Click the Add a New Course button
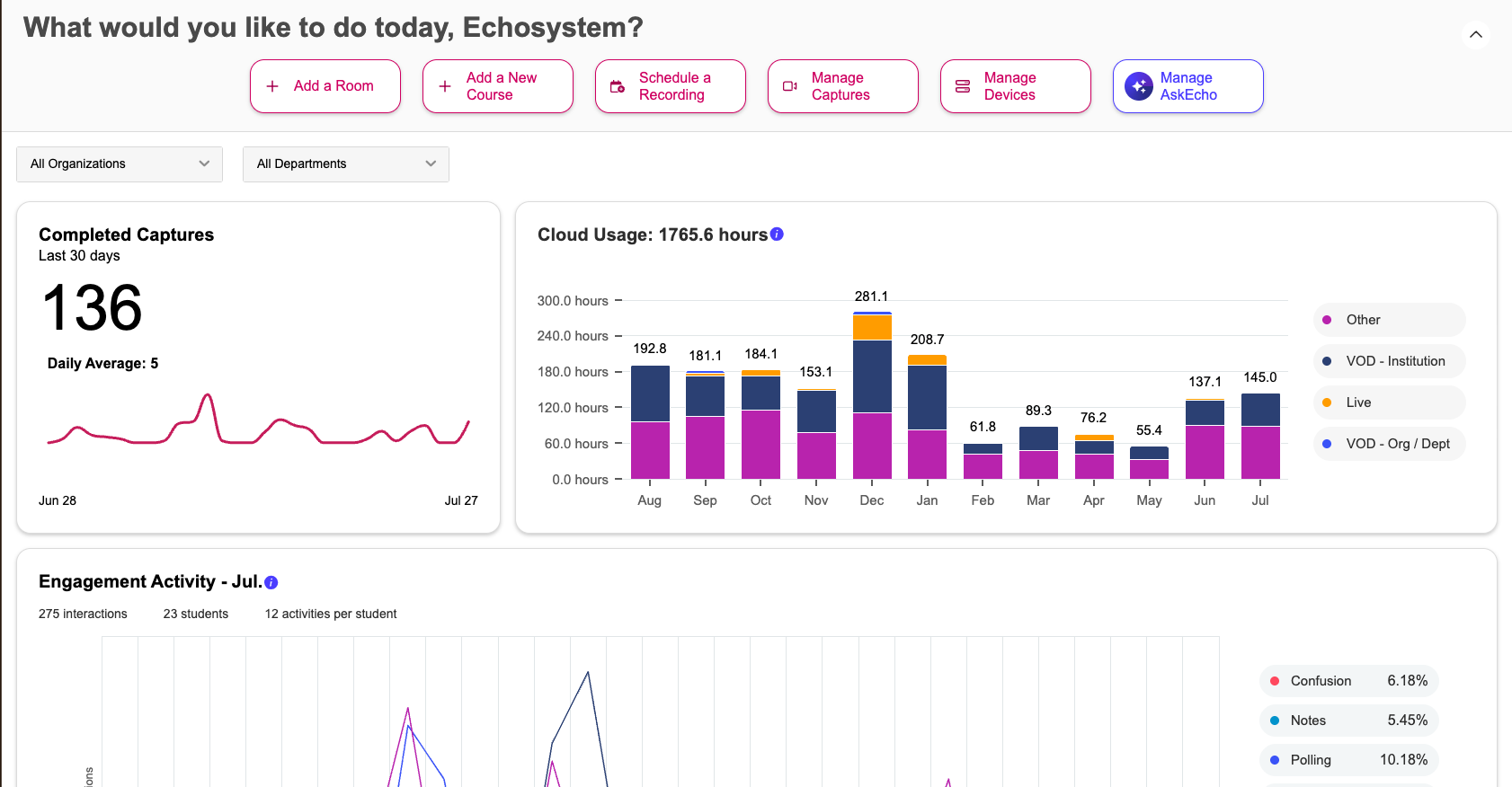 point(498,86)
